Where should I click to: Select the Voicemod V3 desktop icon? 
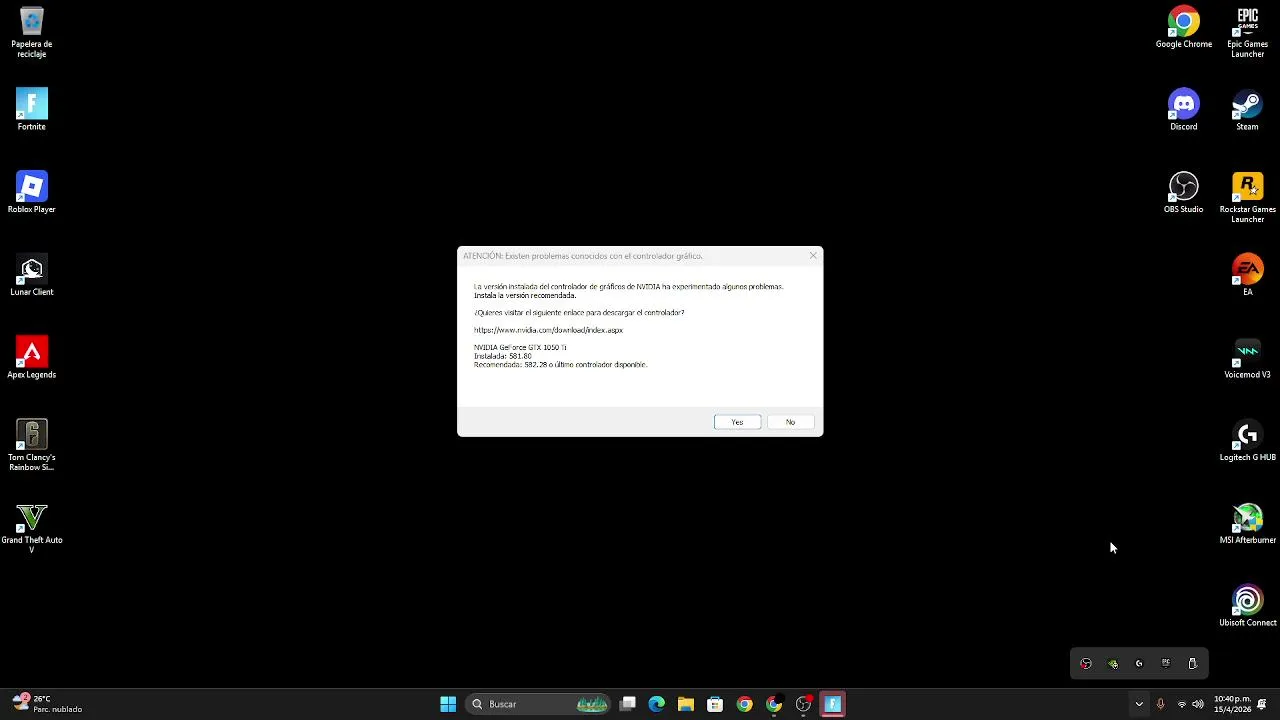1248,358
